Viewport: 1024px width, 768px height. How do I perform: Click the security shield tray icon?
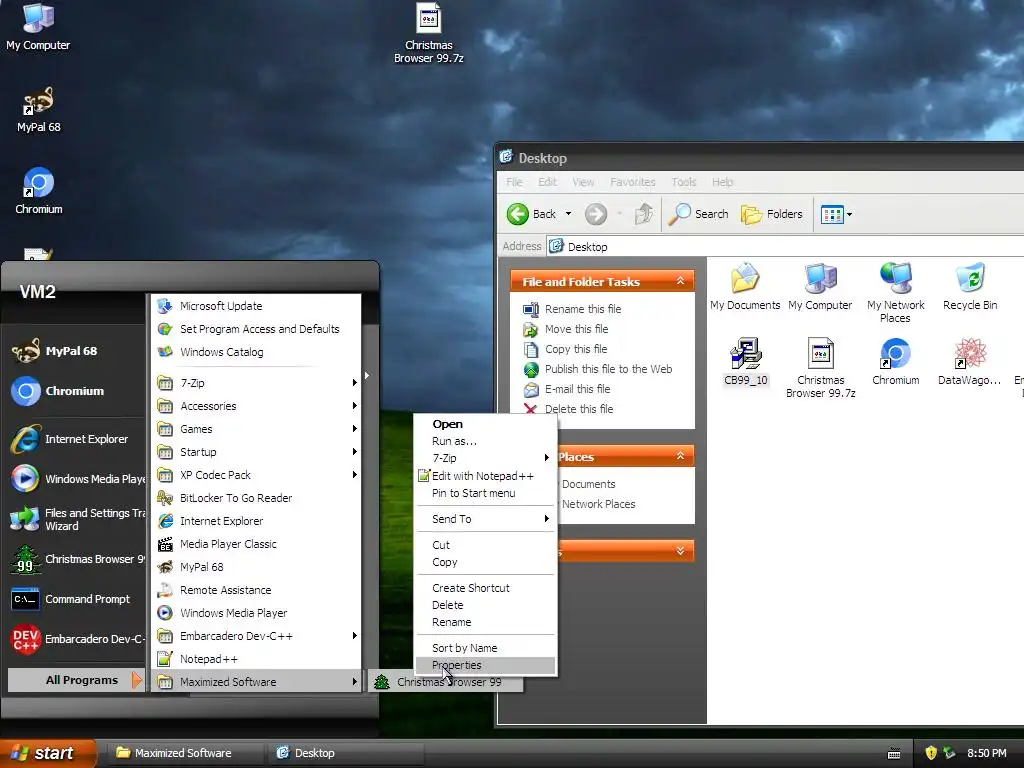point(931,753)
